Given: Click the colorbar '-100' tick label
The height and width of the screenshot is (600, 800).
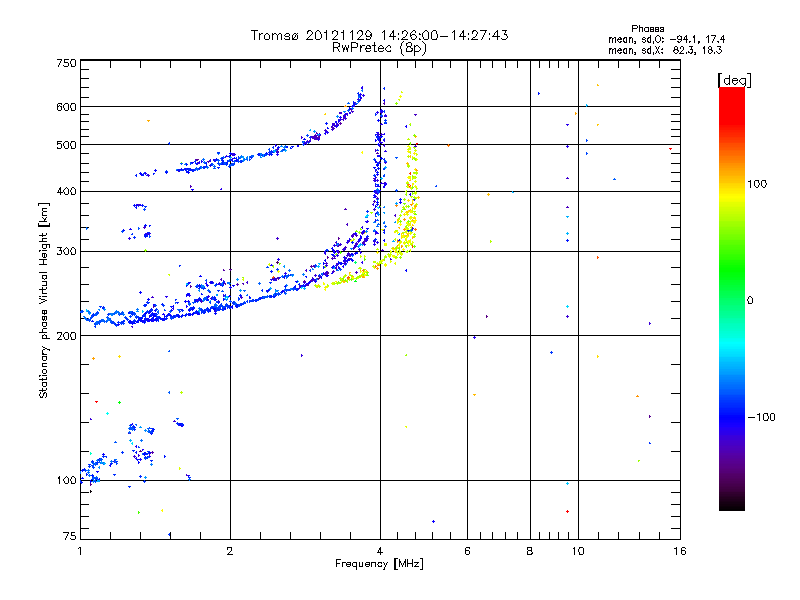Looking at the screenshot, I should [x=761, y=417].
